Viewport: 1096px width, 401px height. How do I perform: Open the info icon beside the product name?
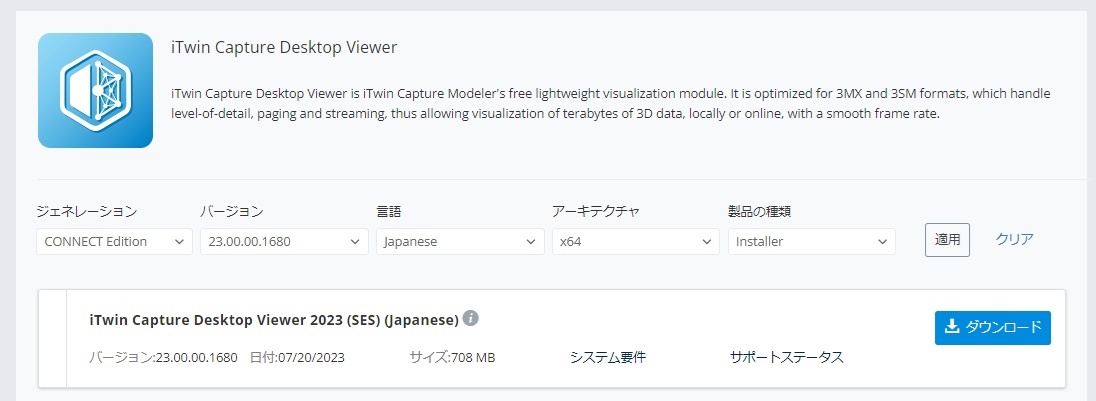471,319
